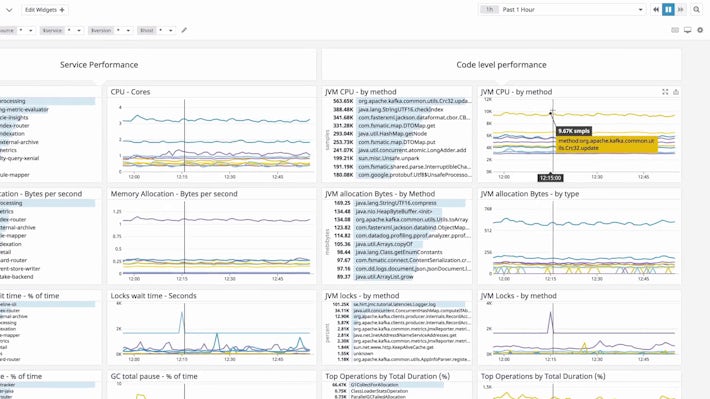Edit template variables with pencil icon
The width and height of the screenshot is (710, 399).
(184, 30)
